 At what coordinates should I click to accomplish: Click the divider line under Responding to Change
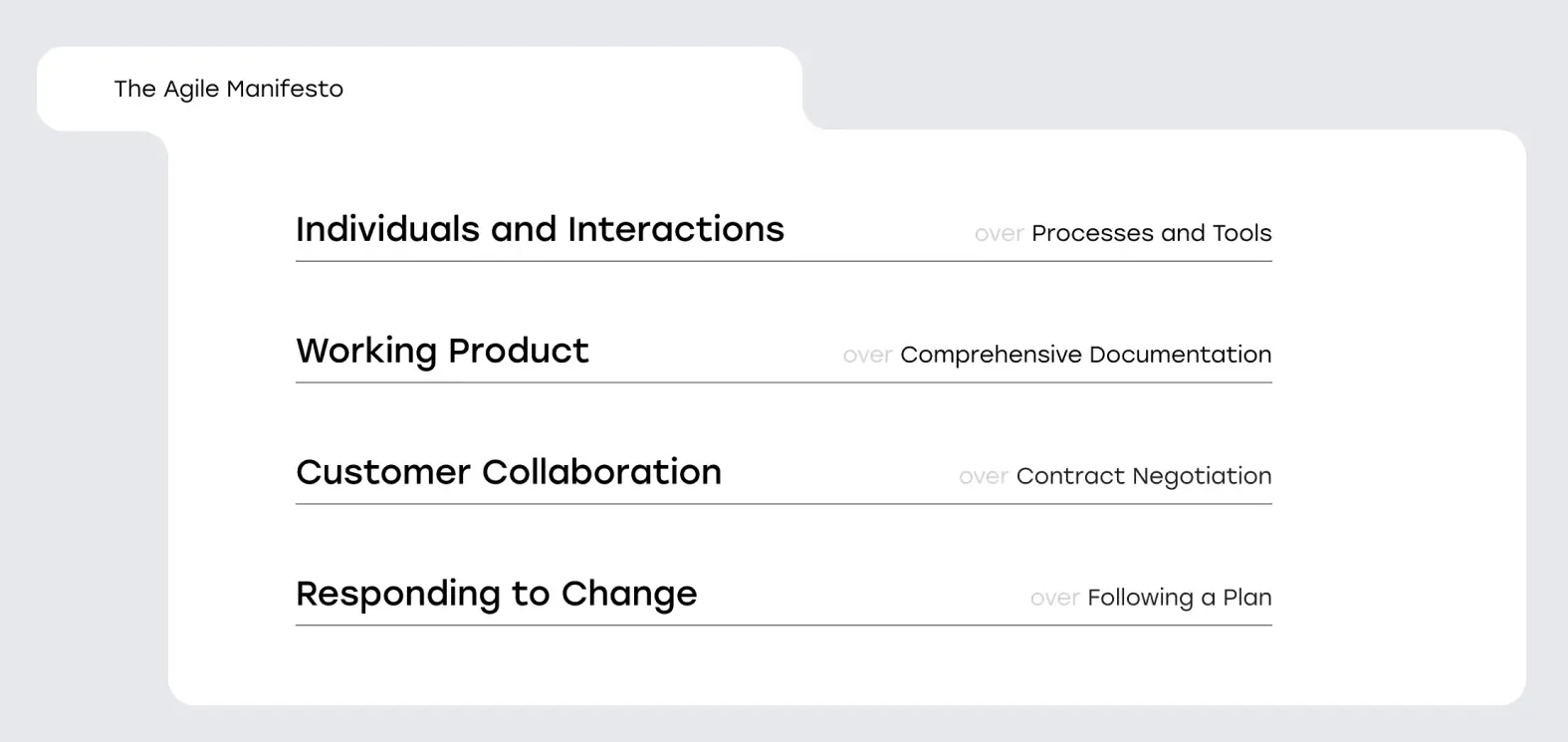tap(784, 625)
